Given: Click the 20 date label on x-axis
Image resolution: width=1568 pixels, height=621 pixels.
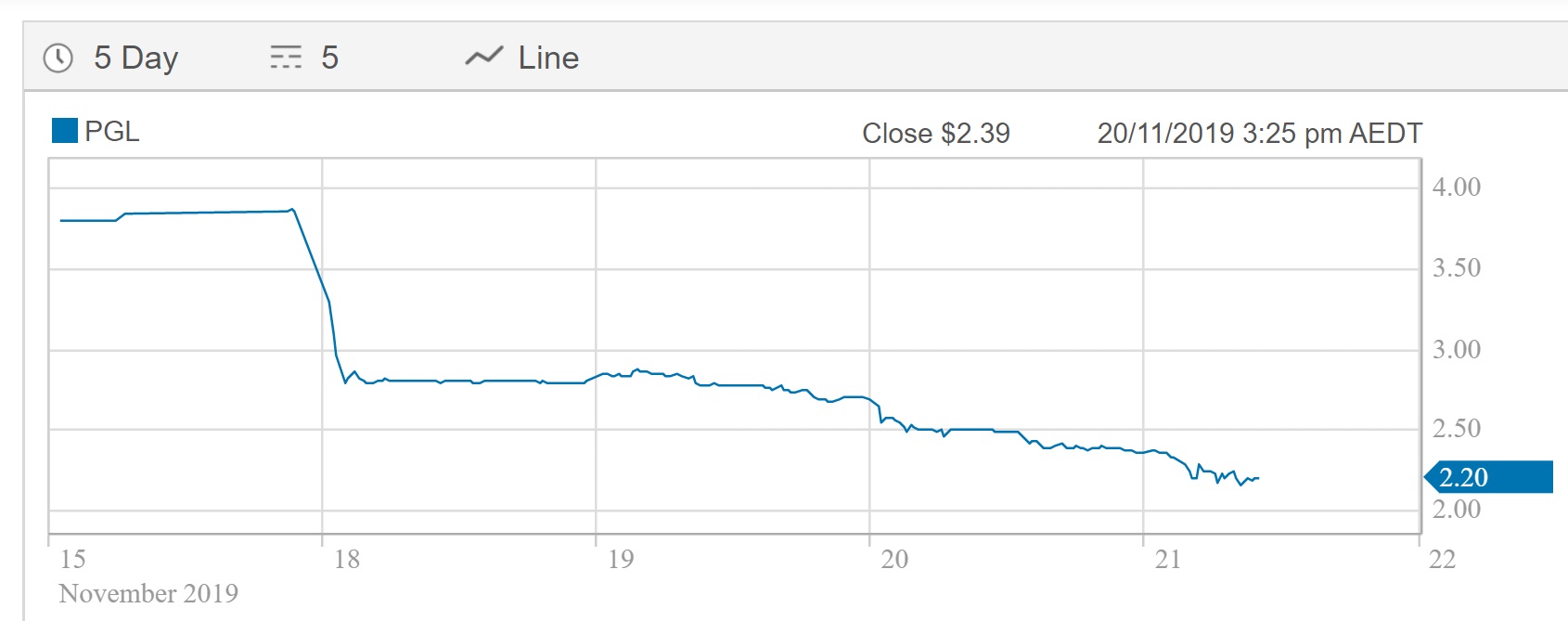Looking at the screenshot, I should [894, 559].
